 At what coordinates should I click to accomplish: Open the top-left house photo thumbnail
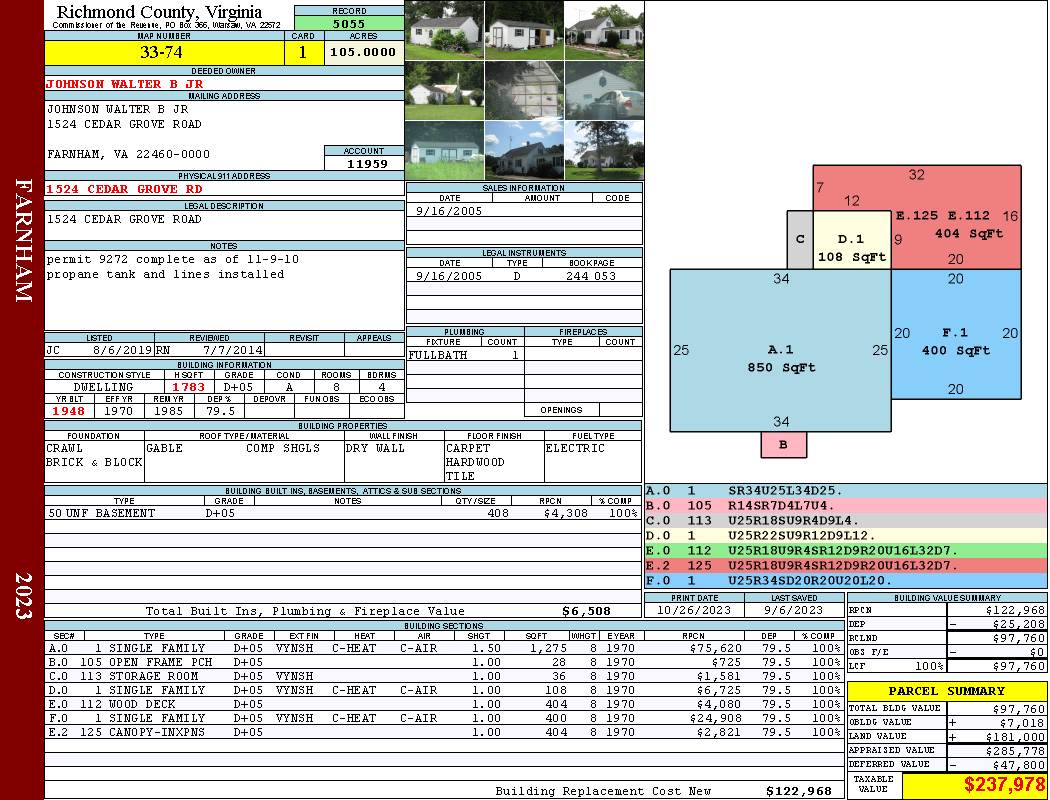444,30
